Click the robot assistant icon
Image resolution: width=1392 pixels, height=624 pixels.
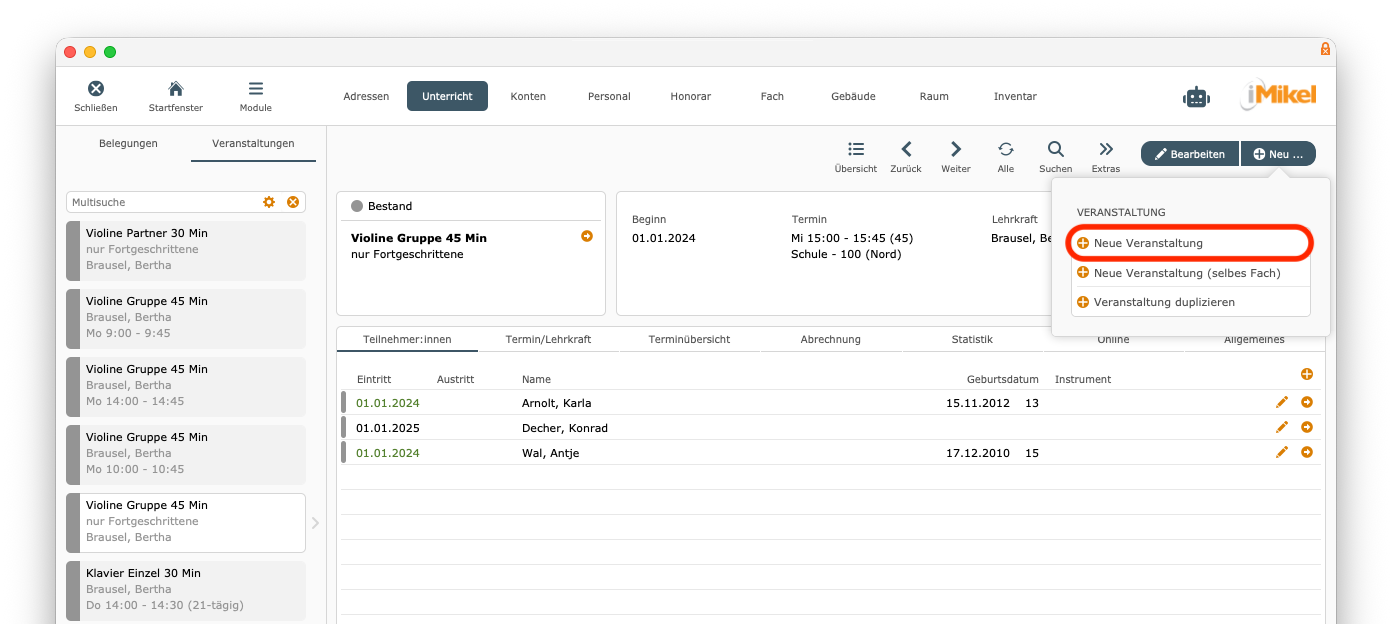pos(1196,97)
